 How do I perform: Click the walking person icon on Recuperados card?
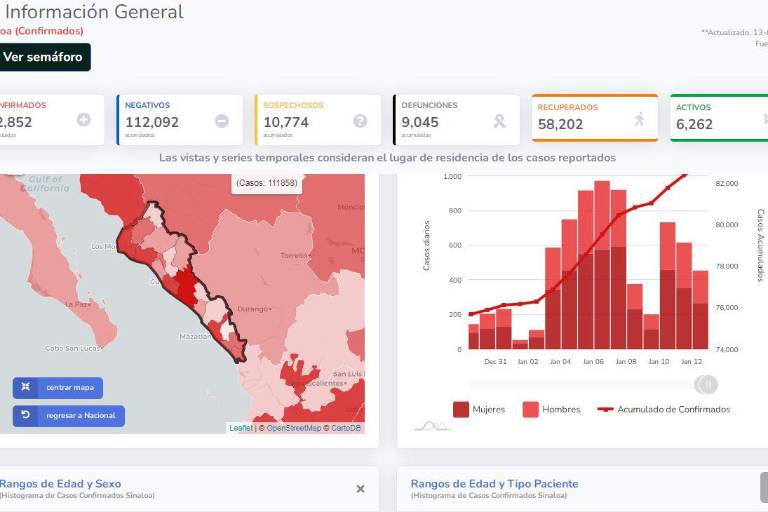639,120
